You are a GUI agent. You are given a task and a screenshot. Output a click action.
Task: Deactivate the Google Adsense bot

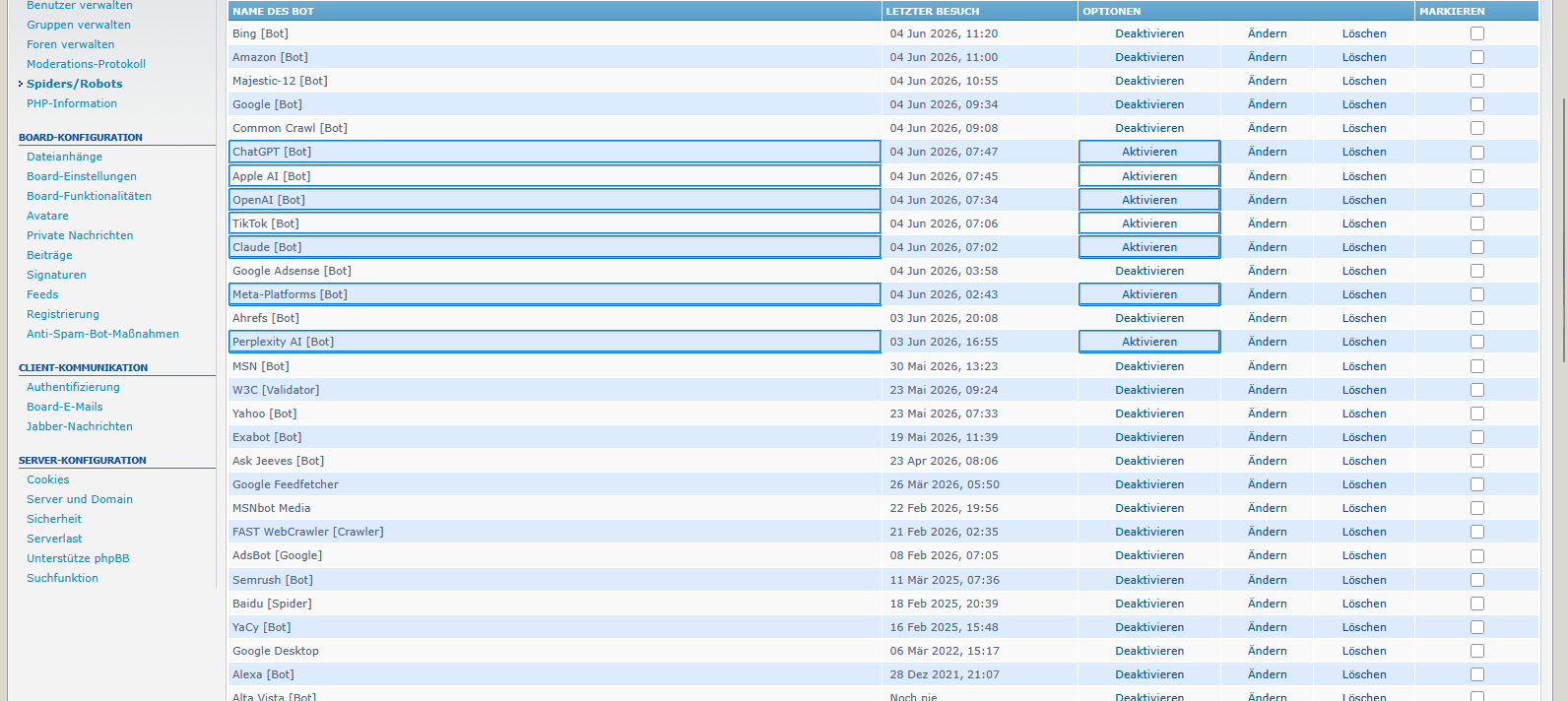1149,271
